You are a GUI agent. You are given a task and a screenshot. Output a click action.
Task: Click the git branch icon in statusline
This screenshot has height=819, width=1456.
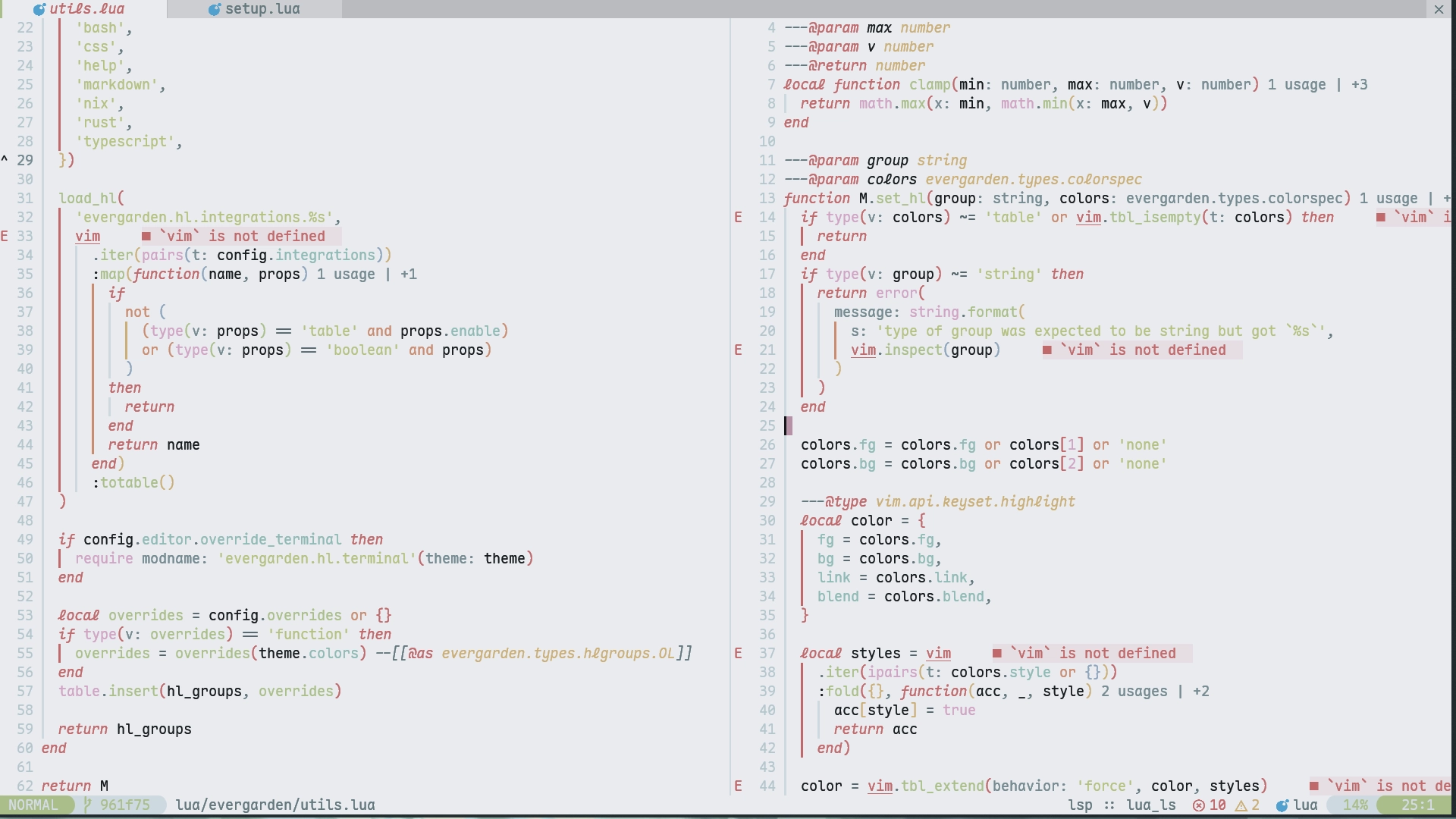(87, 805)
